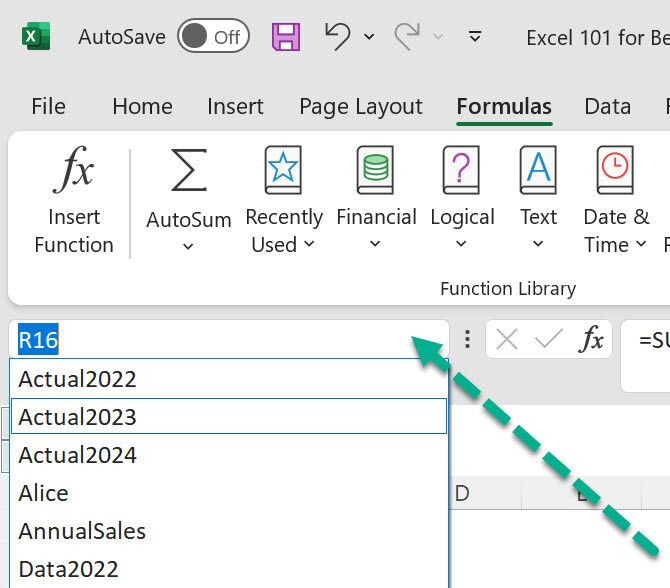Click the AutoSum sigma icon

pos(188,171)
